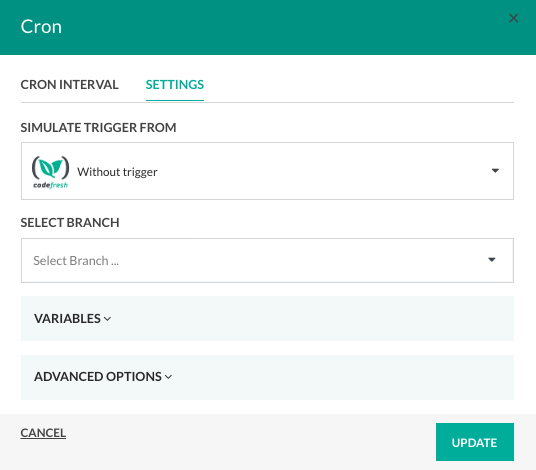This screenshot has width=536, height=470.
Task: Open the Simulate Trigger From dropdown arrow
Action: [x=495, y=171]
